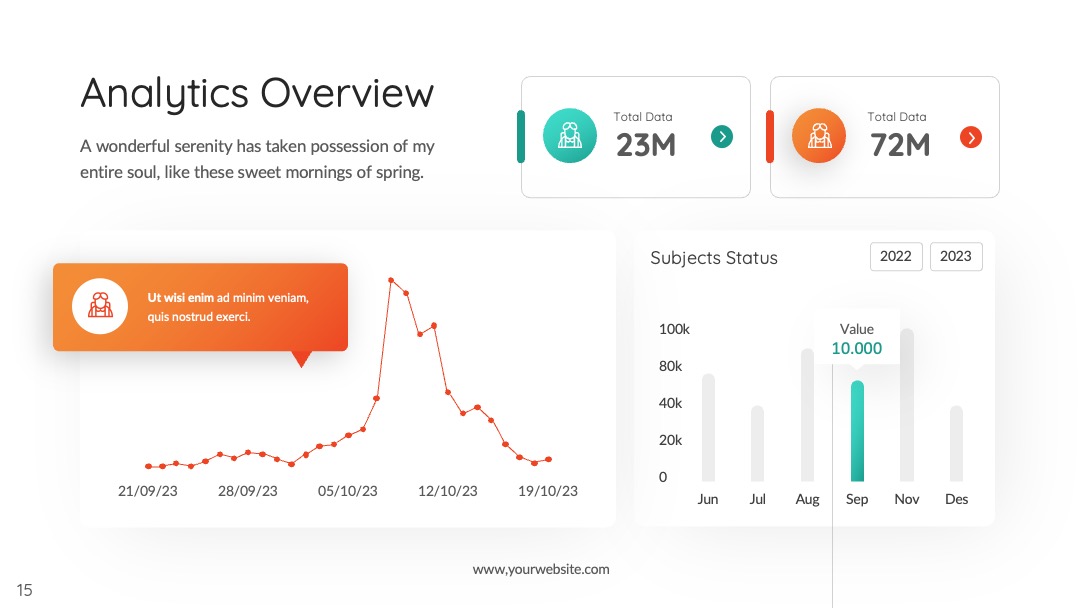The image size is (1080, 608).
Task: Click the peak data point of the line chart
Action: pos(391,280)
